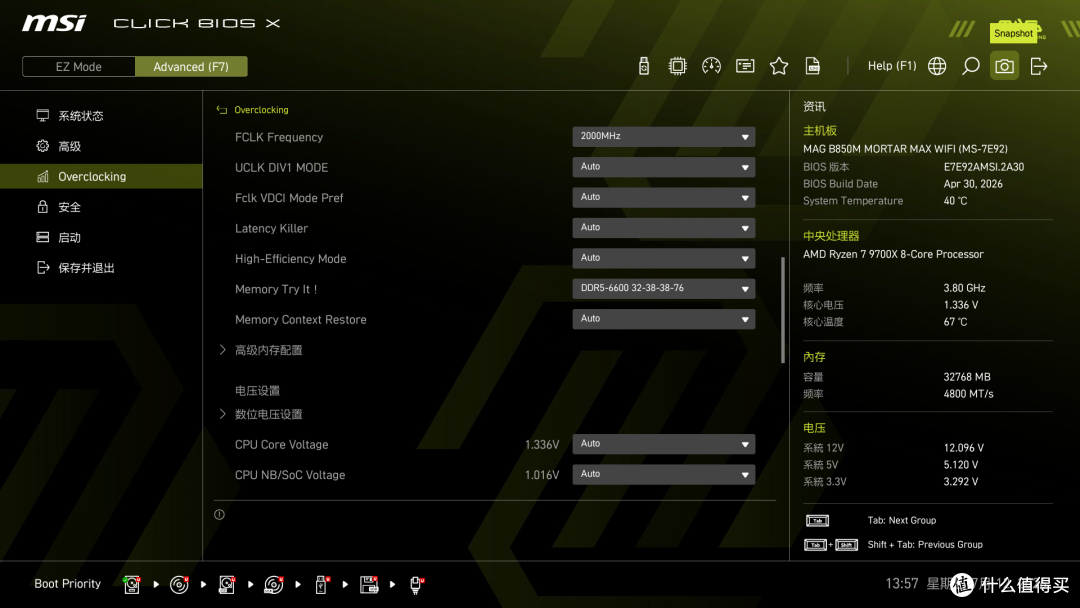1080x608 pixels.
Task: Select first hard disk boot device icon
Action: pos(132,585)
